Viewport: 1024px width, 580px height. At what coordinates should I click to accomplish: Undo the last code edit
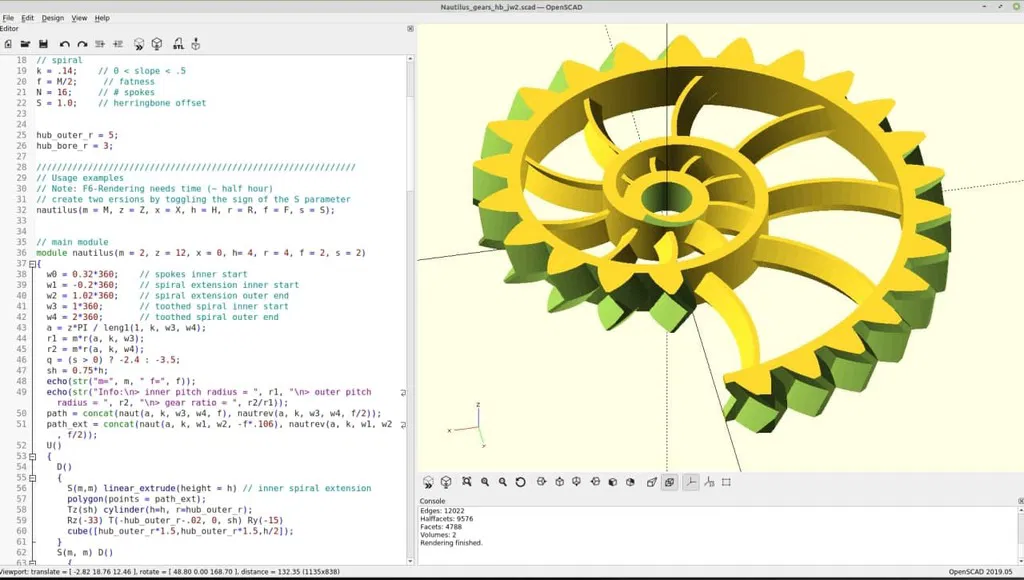(64, 43)
